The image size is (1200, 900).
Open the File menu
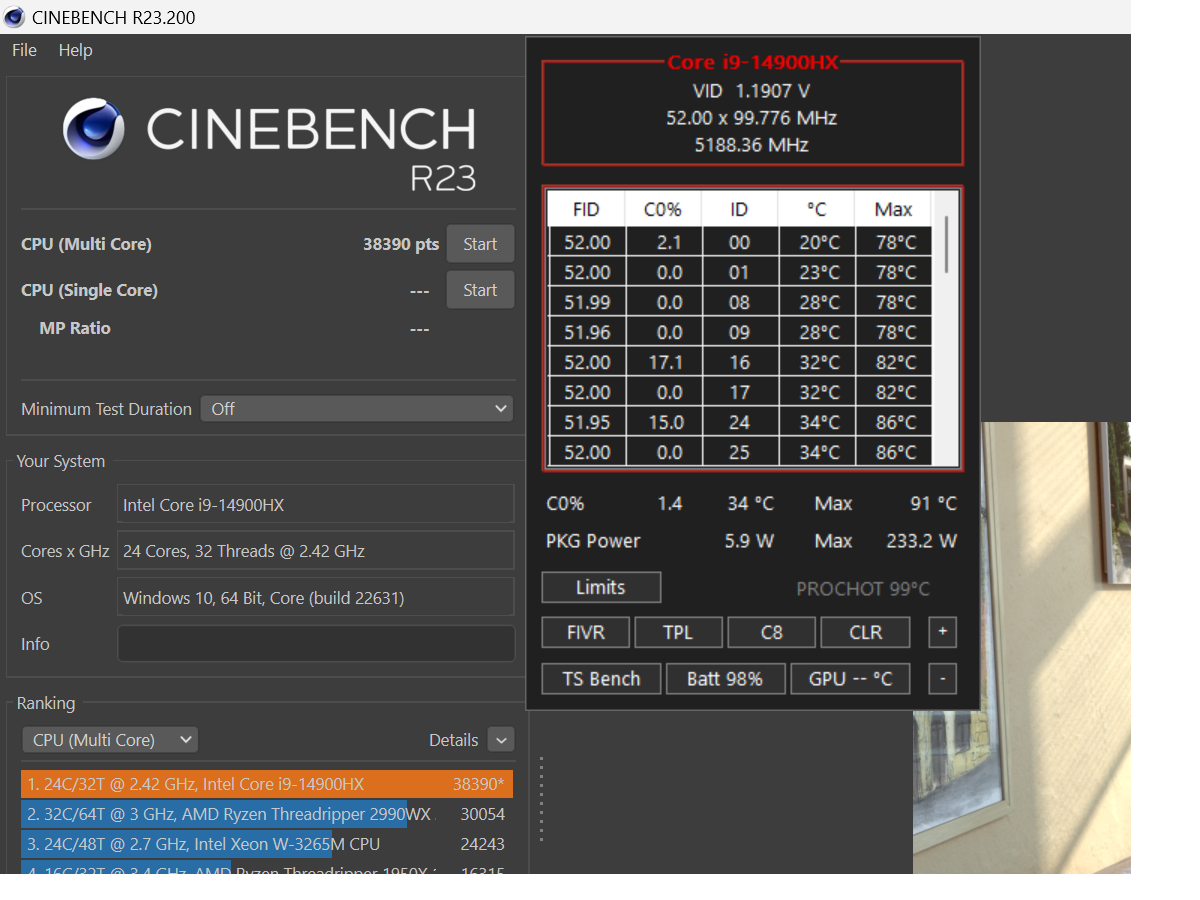(x=24, y=50)
